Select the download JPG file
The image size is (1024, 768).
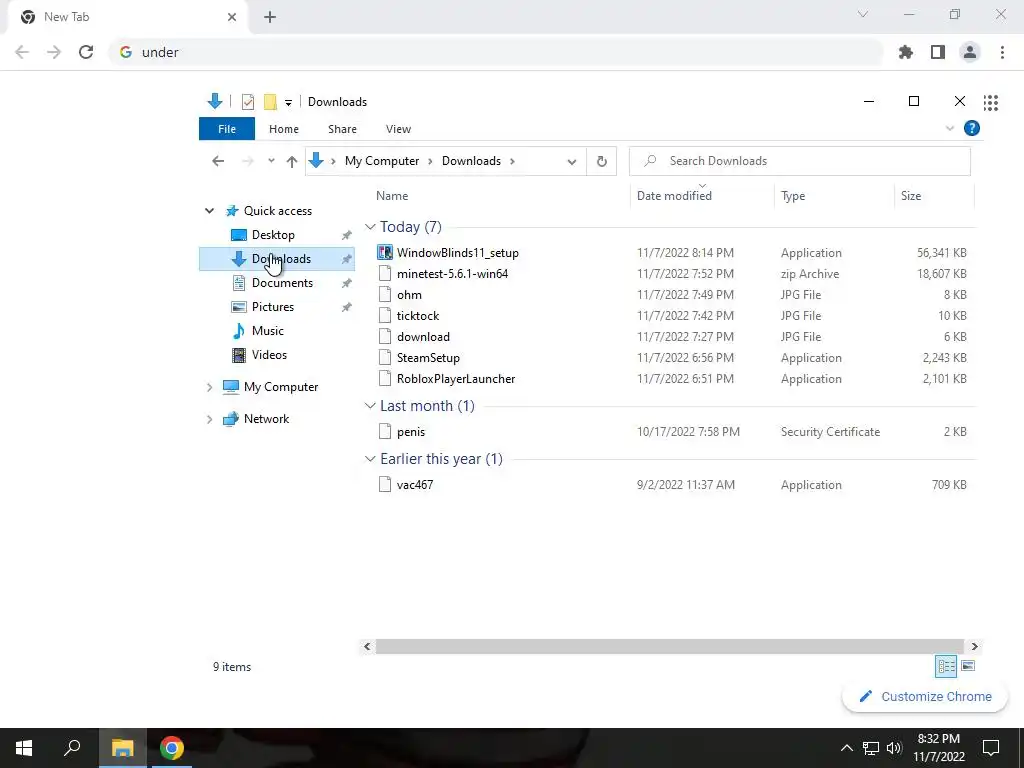423,336
